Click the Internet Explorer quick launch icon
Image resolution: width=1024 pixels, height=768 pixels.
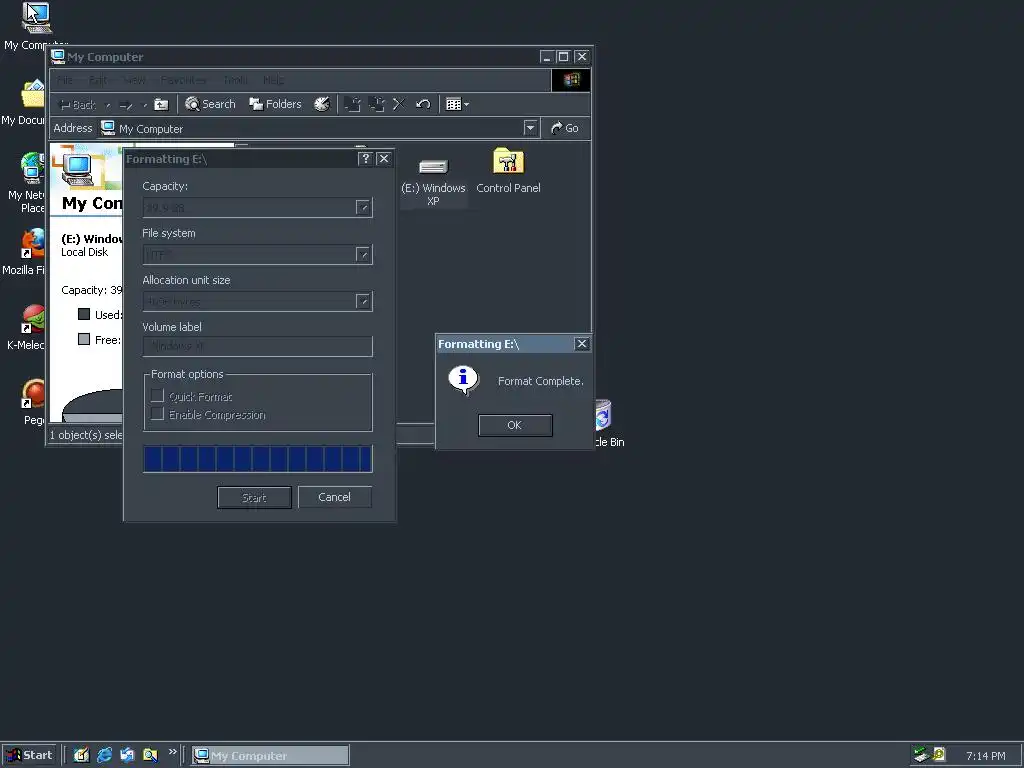pyautogui.click(x=104, y=755)
